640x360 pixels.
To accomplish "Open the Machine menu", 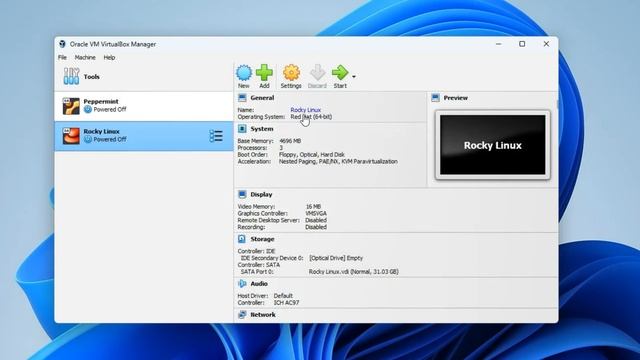I will [85, 58].
